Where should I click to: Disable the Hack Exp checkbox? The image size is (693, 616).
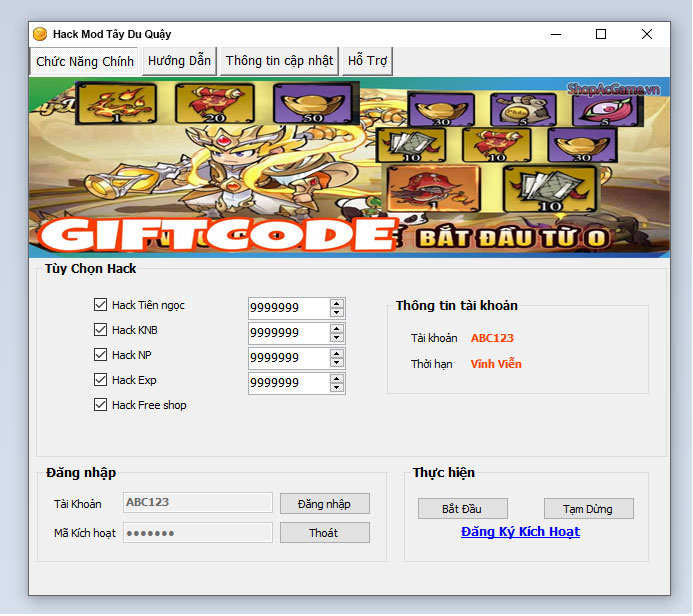click(100, 380)
